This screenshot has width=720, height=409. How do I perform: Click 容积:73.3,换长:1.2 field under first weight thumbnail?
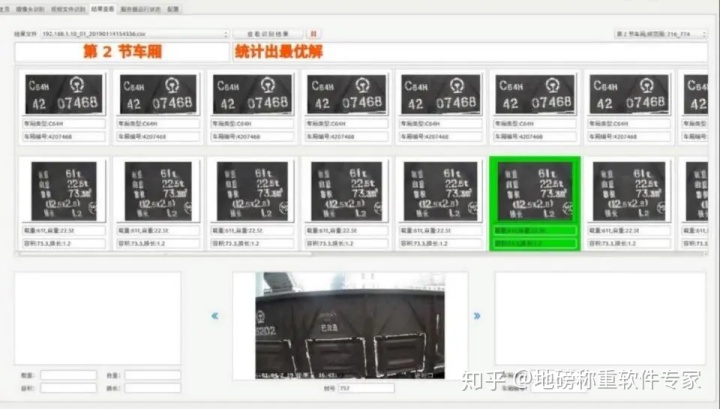64,243
